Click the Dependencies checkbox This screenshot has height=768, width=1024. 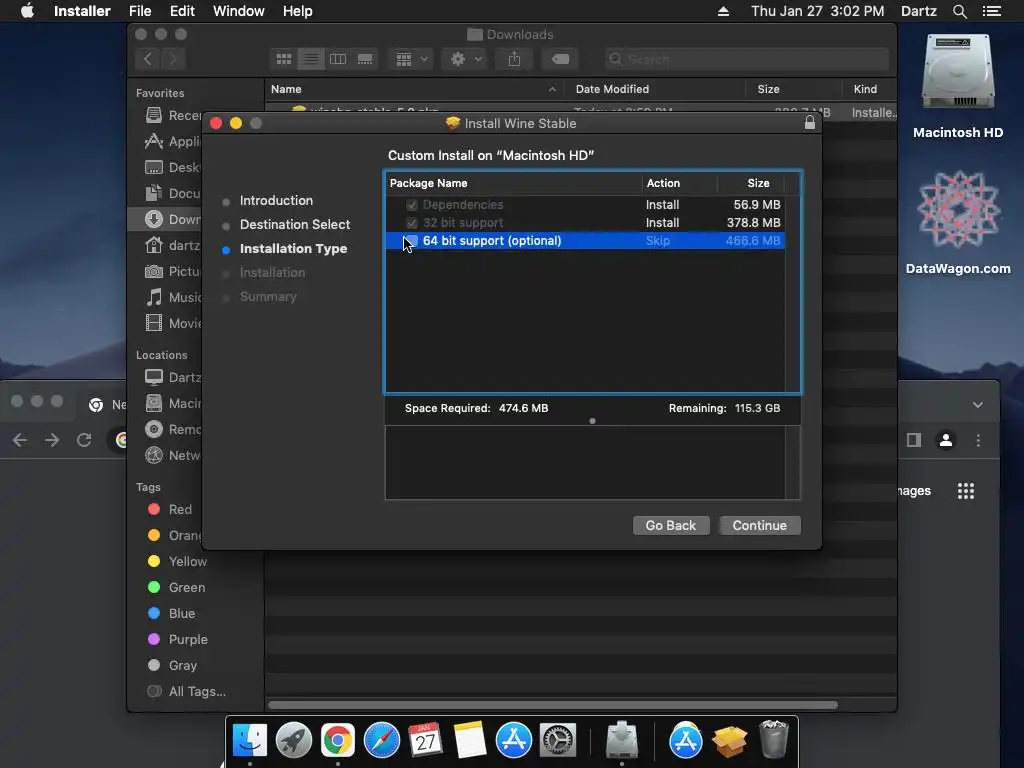click(411, 205)
